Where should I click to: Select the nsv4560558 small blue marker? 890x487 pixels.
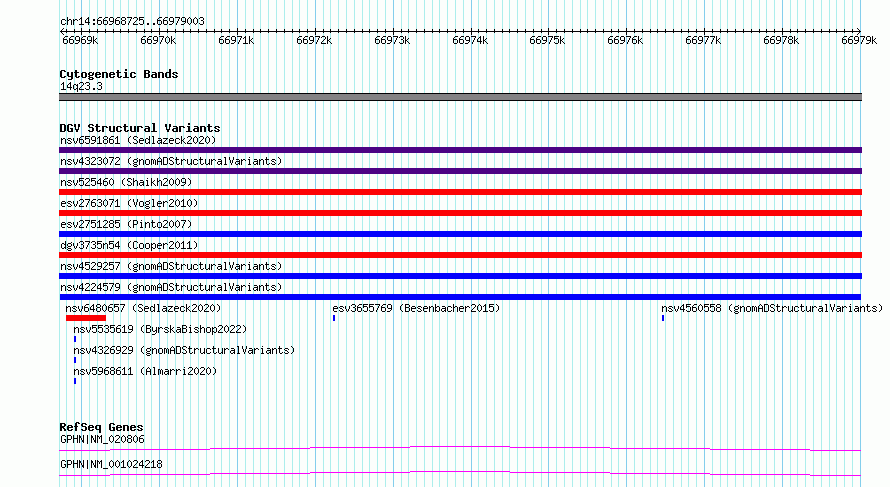click(x=663, y=318)
